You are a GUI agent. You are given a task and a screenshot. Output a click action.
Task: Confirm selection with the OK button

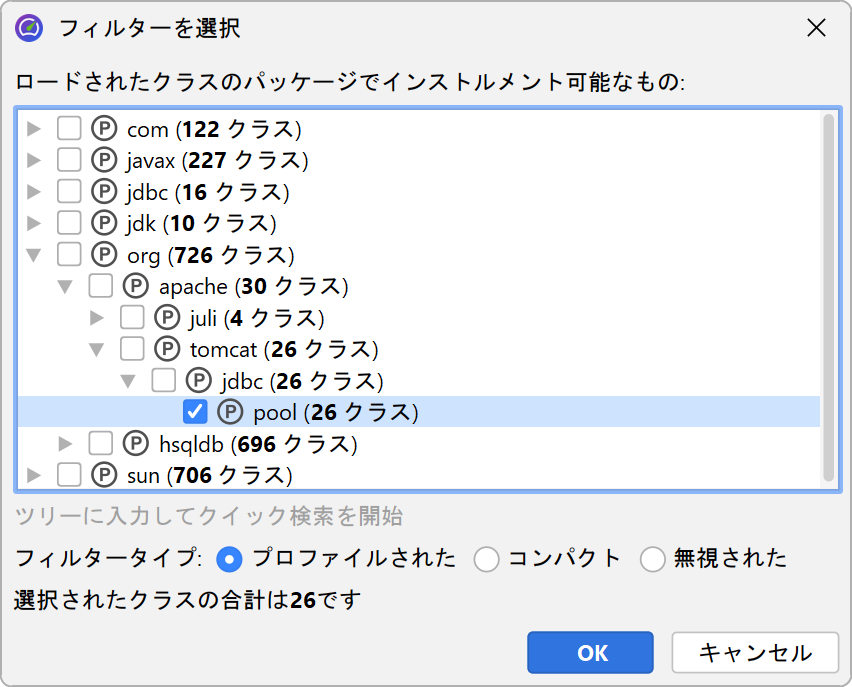click(x=591, y=653)
